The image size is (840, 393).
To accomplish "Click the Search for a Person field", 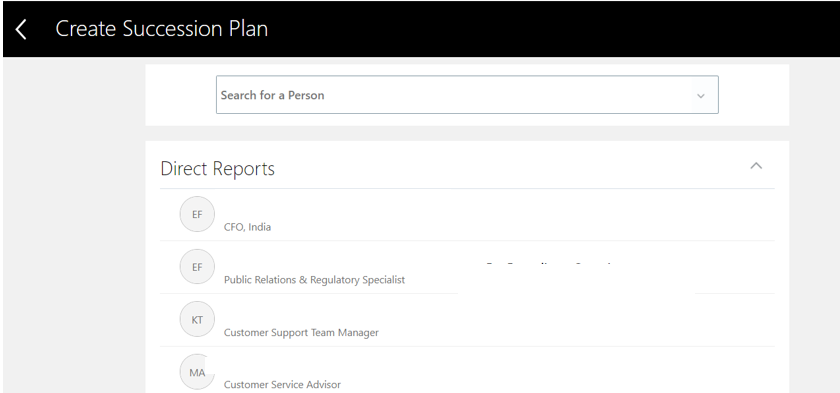I will [x=467, y=95].
